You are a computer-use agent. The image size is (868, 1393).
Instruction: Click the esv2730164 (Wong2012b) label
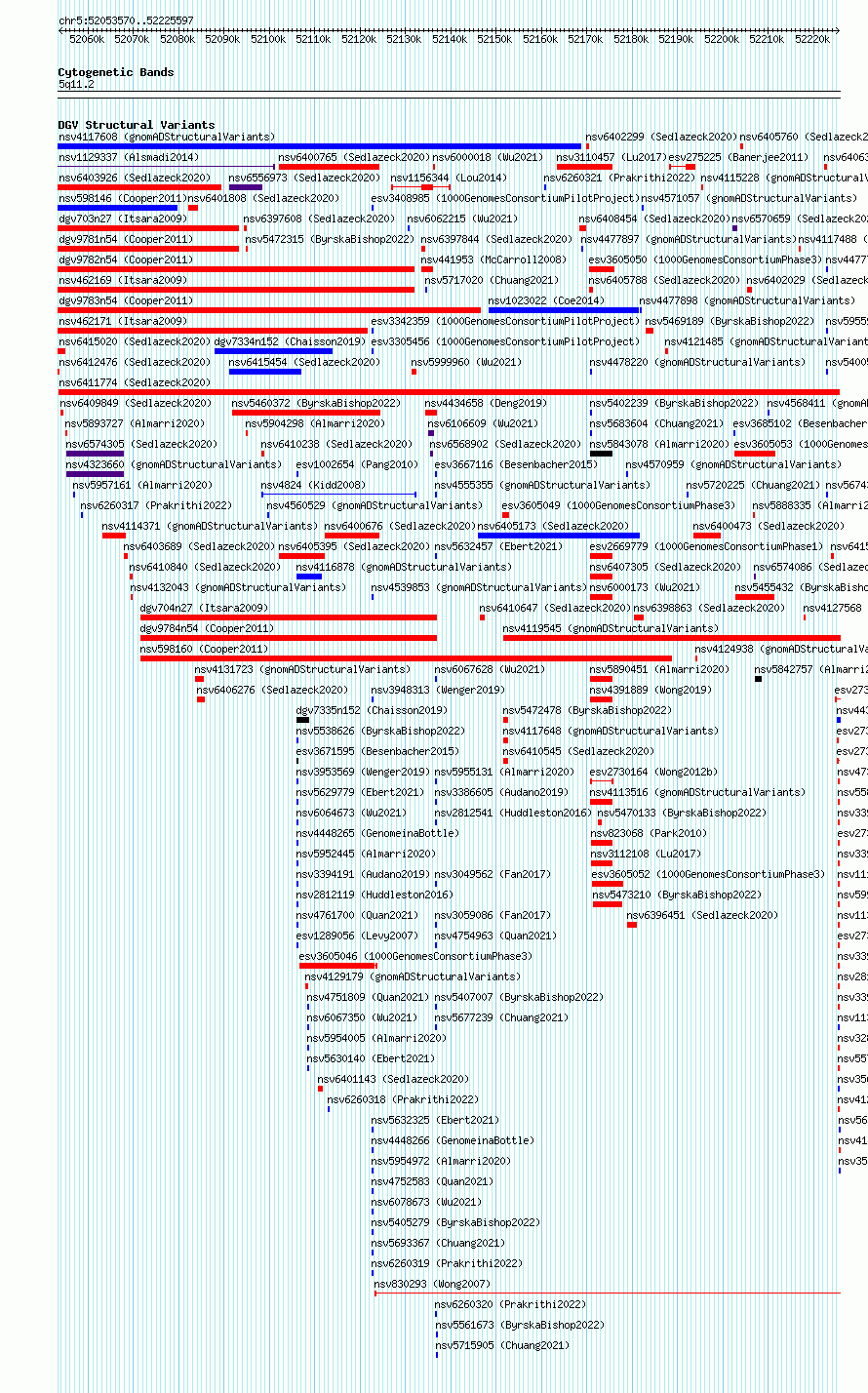[x=653, y=772]
